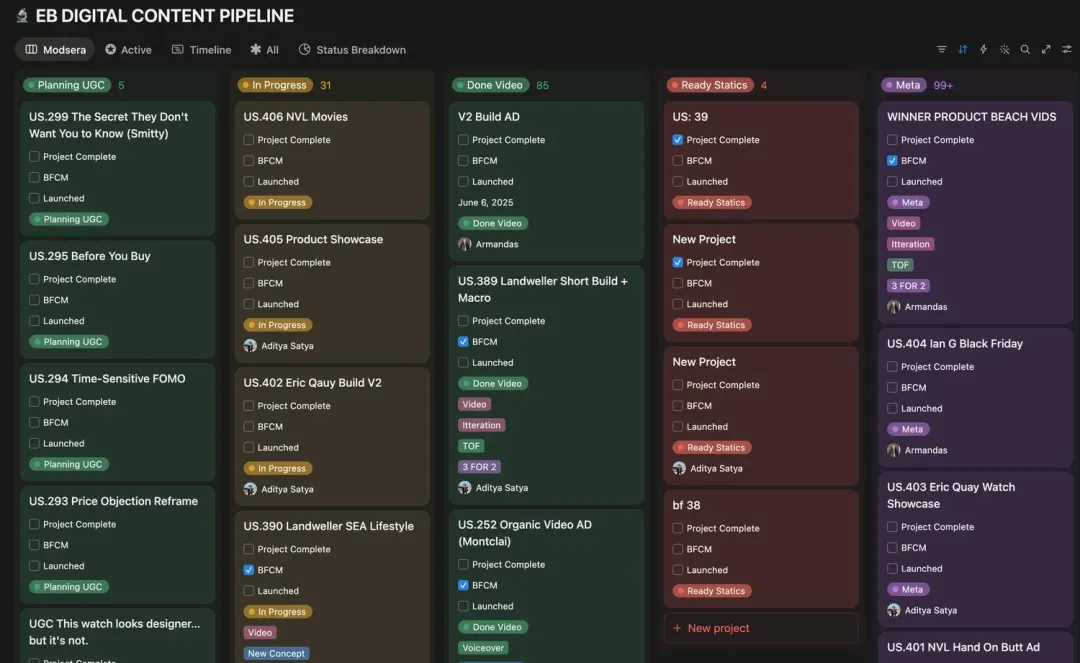Click the Armandas avatar on the WINNER PRODUCT BEACH VIDS card
This screenshot has height=663, width=1080.
click(893, 307)
